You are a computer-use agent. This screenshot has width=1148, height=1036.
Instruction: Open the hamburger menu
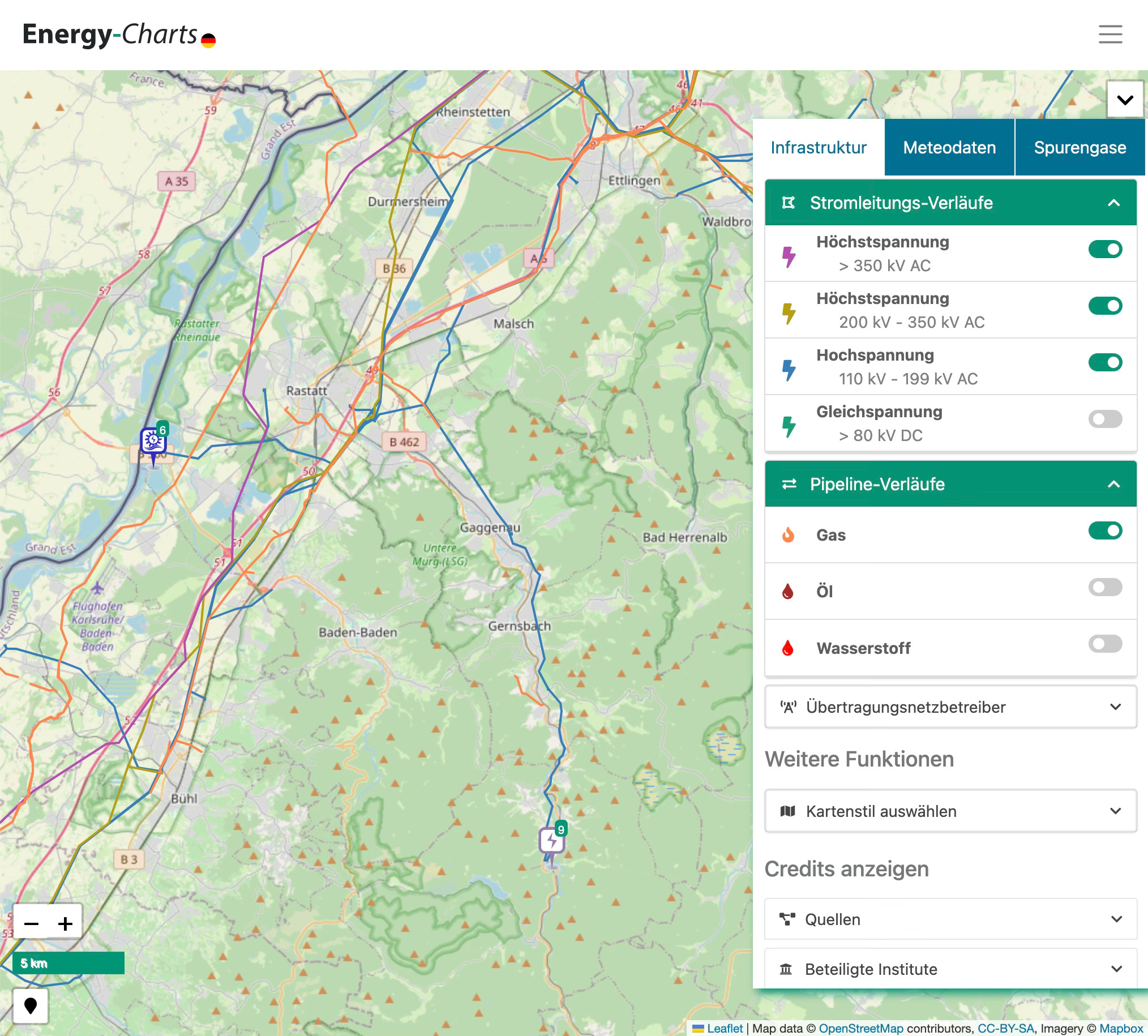tap(1110, 34)
